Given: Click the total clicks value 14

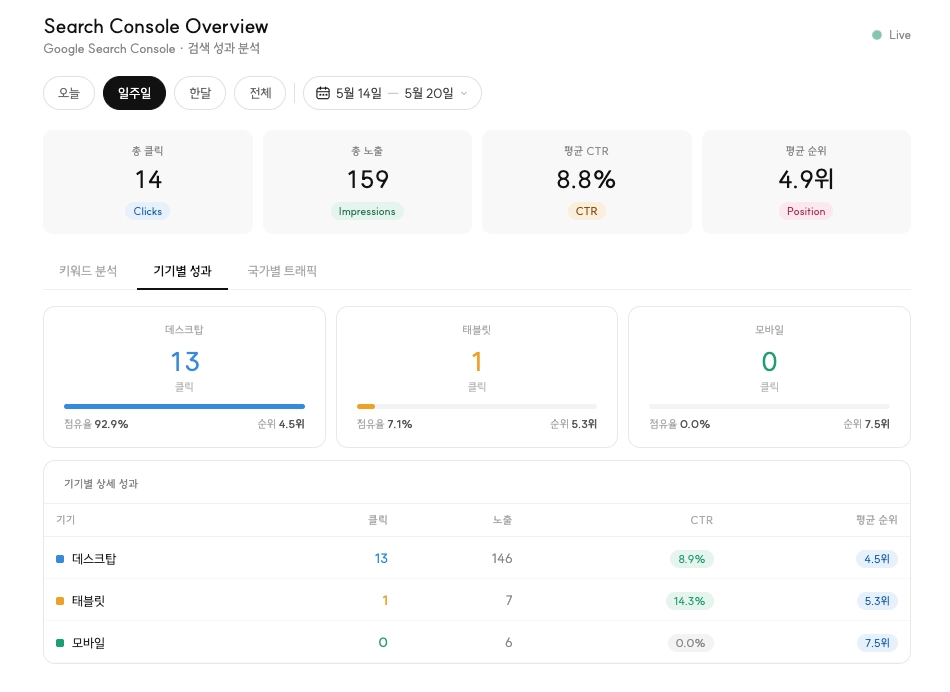Looking at the screenshot, I should coord(148,179).
